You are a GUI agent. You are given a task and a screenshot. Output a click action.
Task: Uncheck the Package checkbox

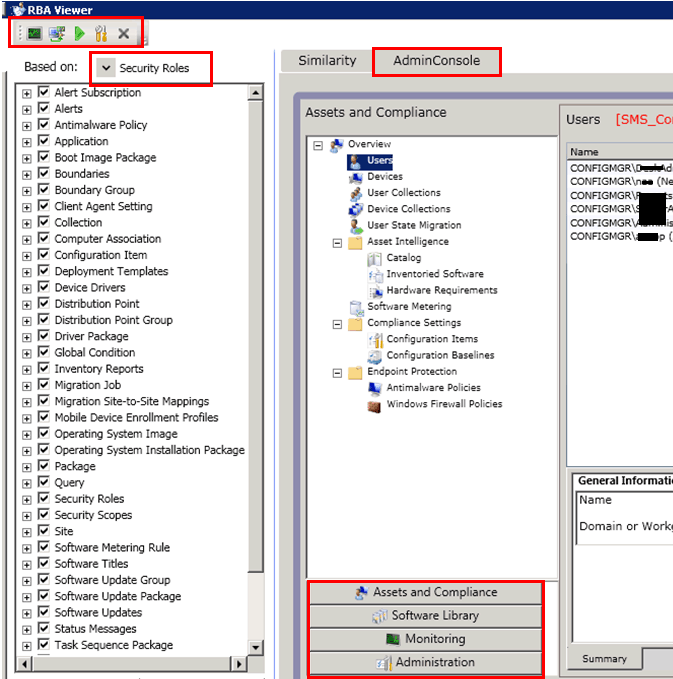44,465
